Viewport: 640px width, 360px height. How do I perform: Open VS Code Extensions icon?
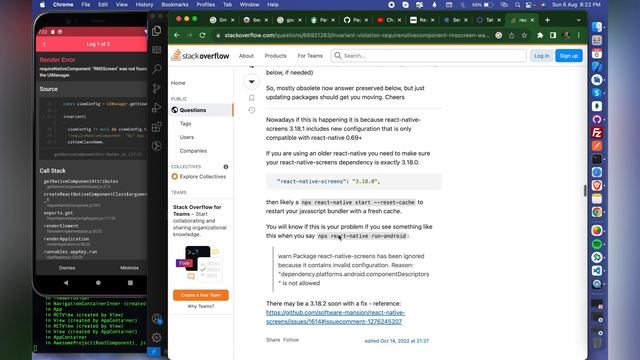point(156,127)
